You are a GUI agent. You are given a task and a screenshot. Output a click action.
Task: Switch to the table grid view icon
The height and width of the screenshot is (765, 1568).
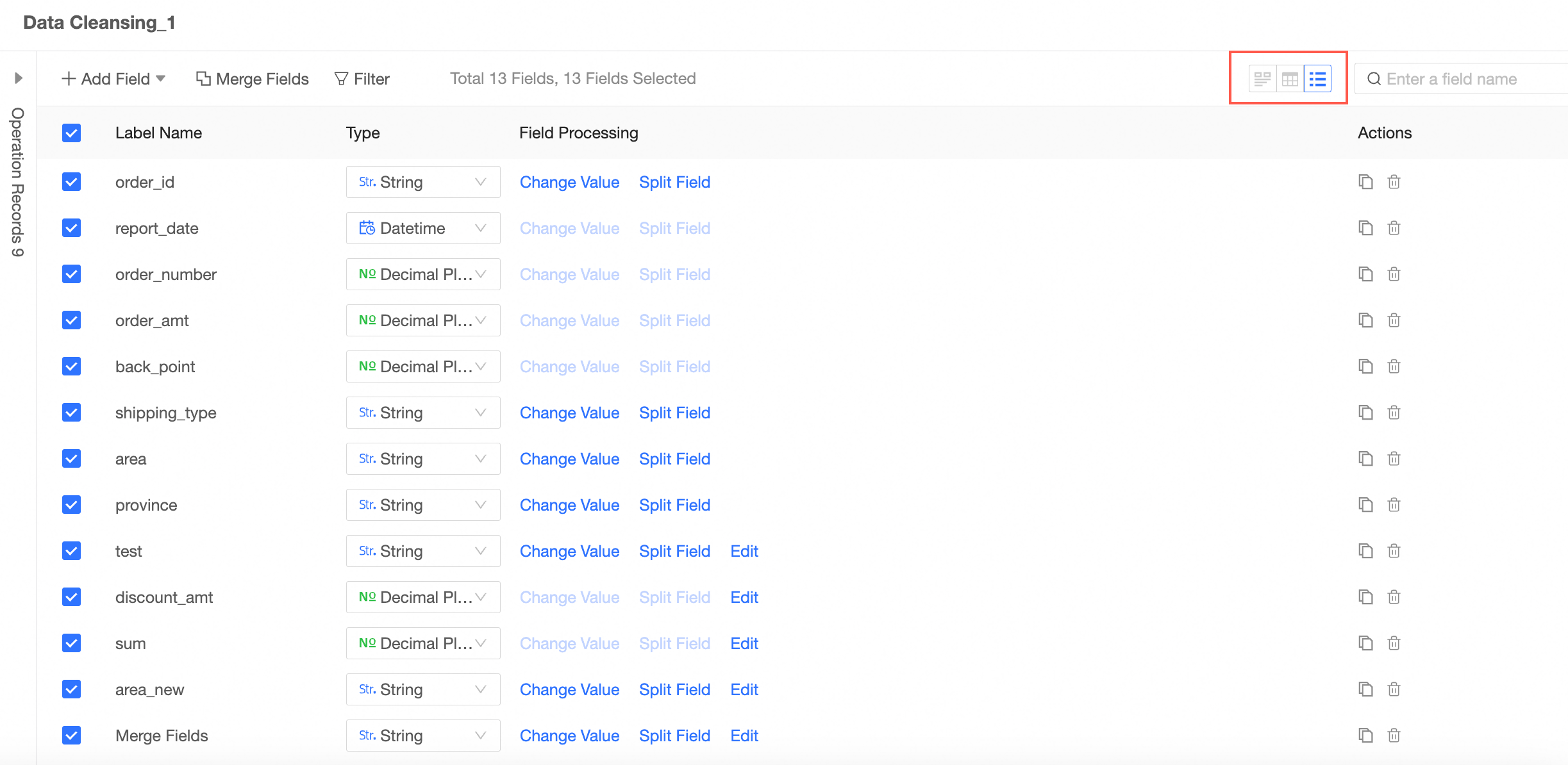coord(1290,79)
